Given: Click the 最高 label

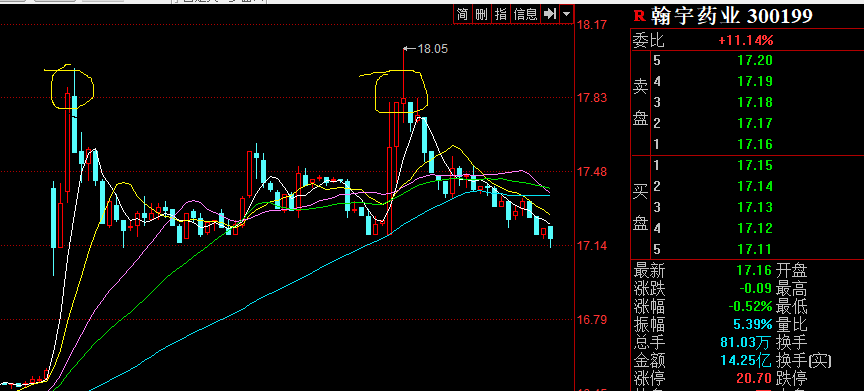Looking at the screenshot, I should (x=792, y=288).
